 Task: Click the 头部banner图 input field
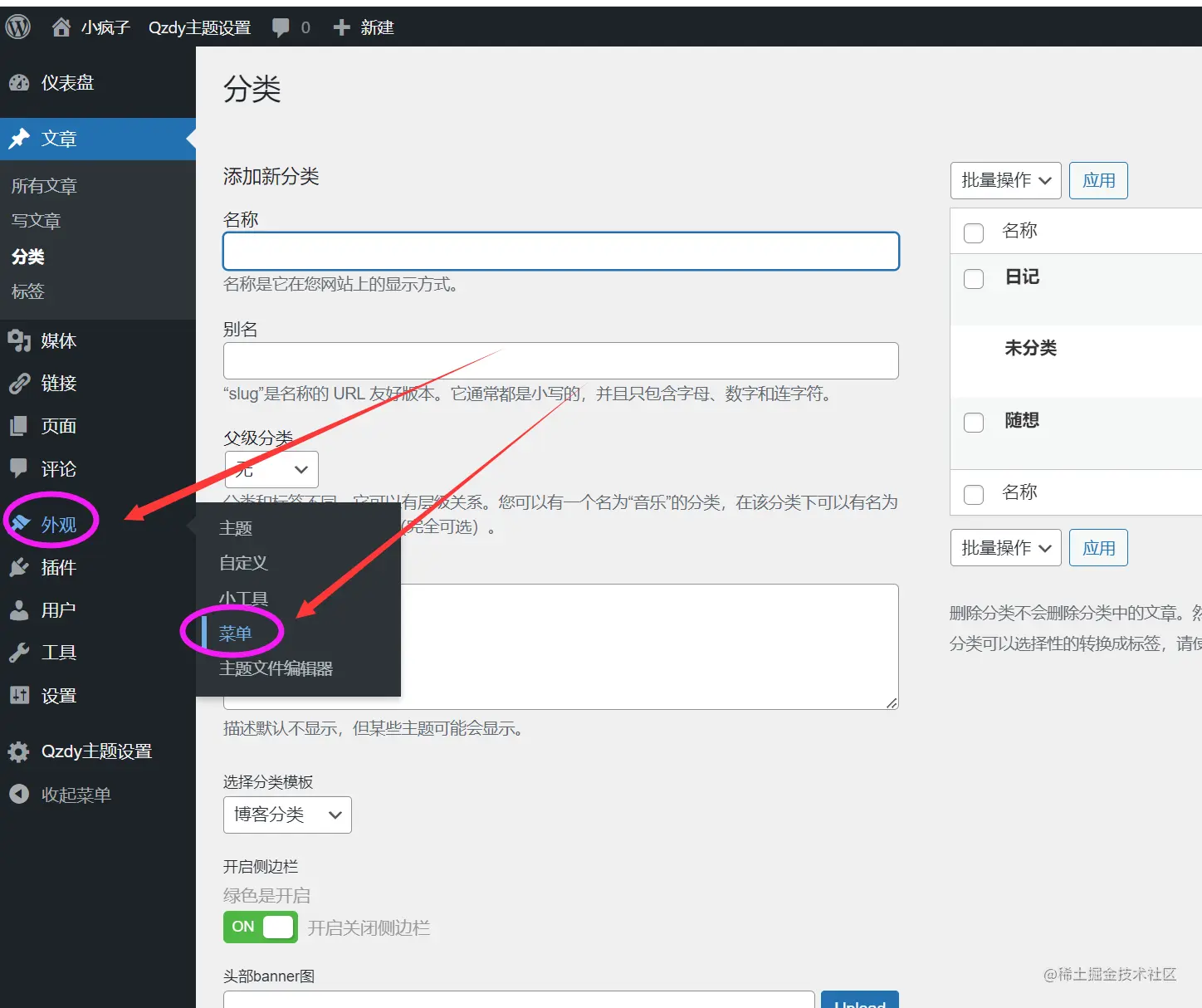pyautogui.click(x=519, y=1000)
